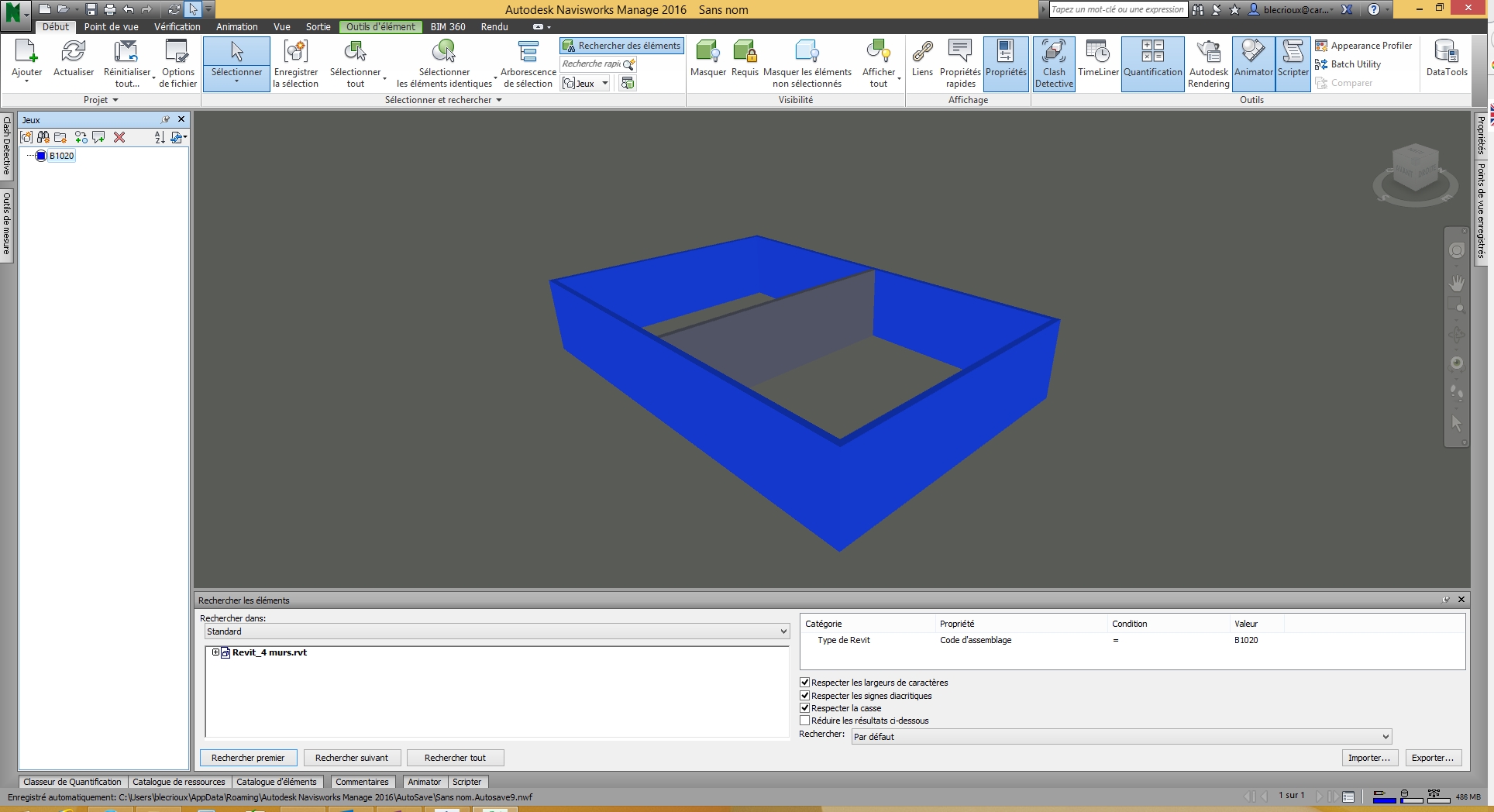Open the Rechercher dans Standard dropdown

point(496,631)
